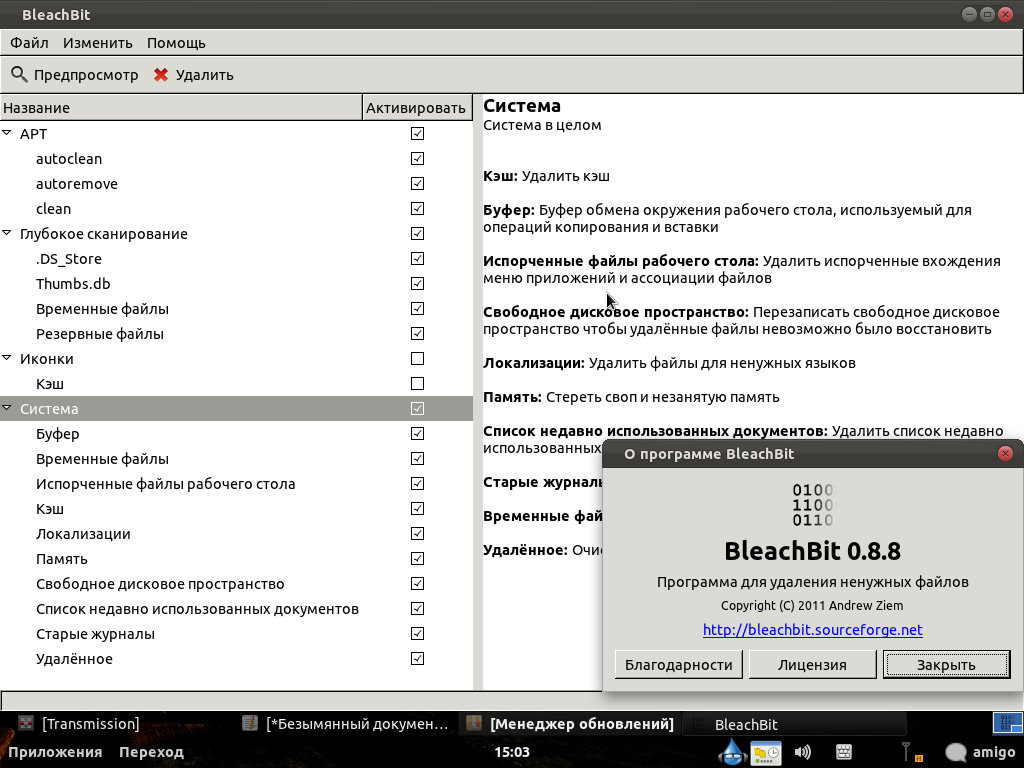Collapse the APT tree group
The image size is (1024, 768).
7,133
